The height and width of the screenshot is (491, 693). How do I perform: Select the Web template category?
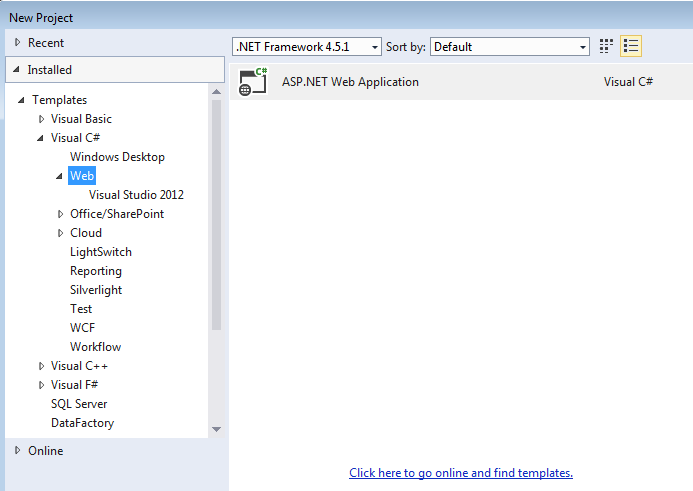click(x=82, y=176)
